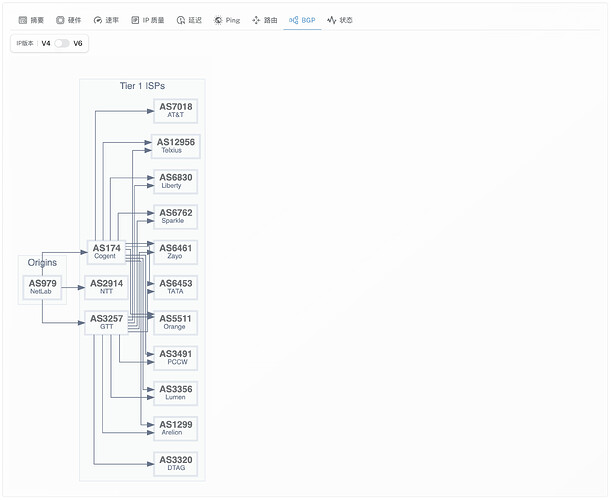Select the BGP tab
Image resolution: width=611 pixels, height=500 pixels.
coord(302,20)
